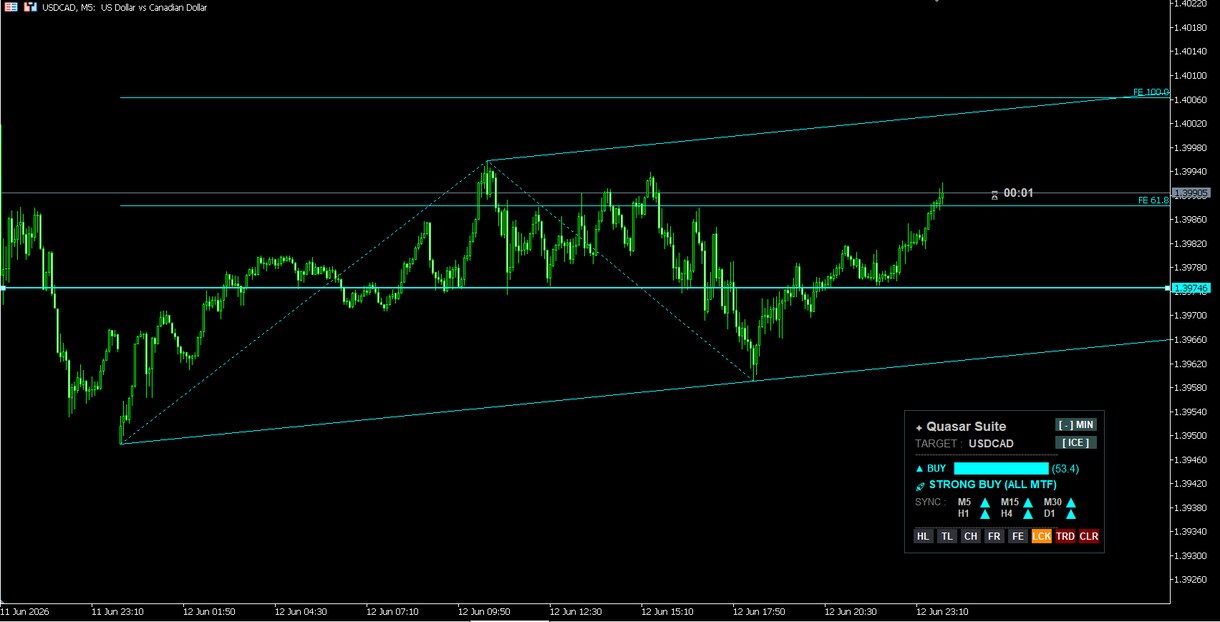Click the USDCAD target symbol in panel
Screen dimensions: 1220x622
pos(991,443)
